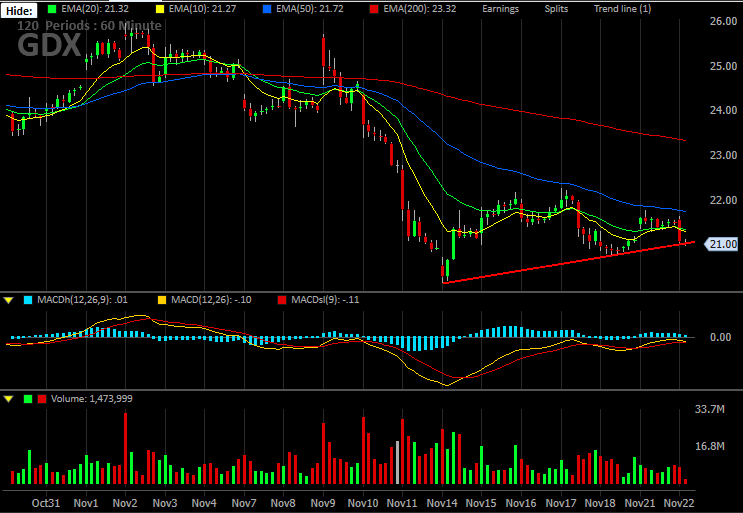Click the Nov14 date label

442,503
